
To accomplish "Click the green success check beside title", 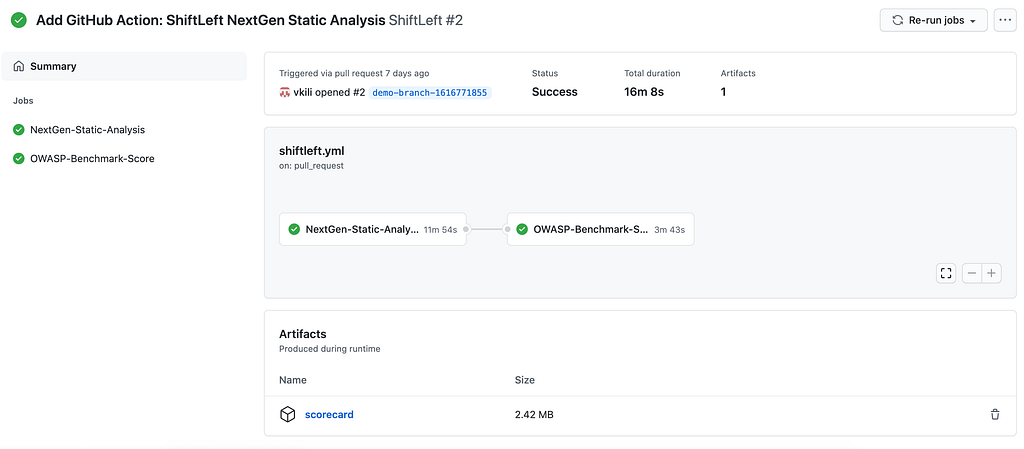I will pos(19,20).
